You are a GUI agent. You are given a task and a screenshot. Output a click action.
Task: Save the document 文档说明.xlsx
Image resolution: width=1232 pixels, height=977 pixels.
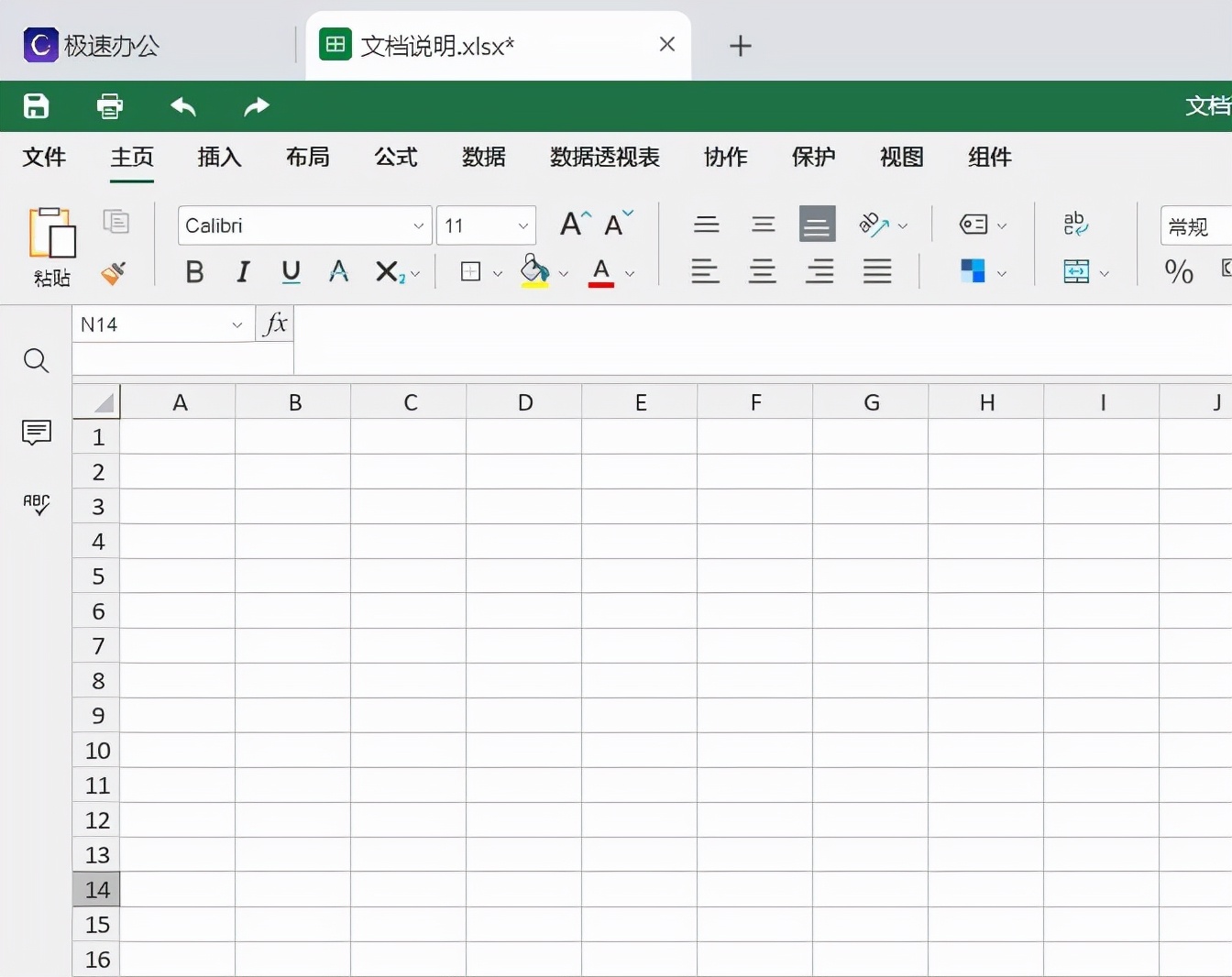coord(36,106)
